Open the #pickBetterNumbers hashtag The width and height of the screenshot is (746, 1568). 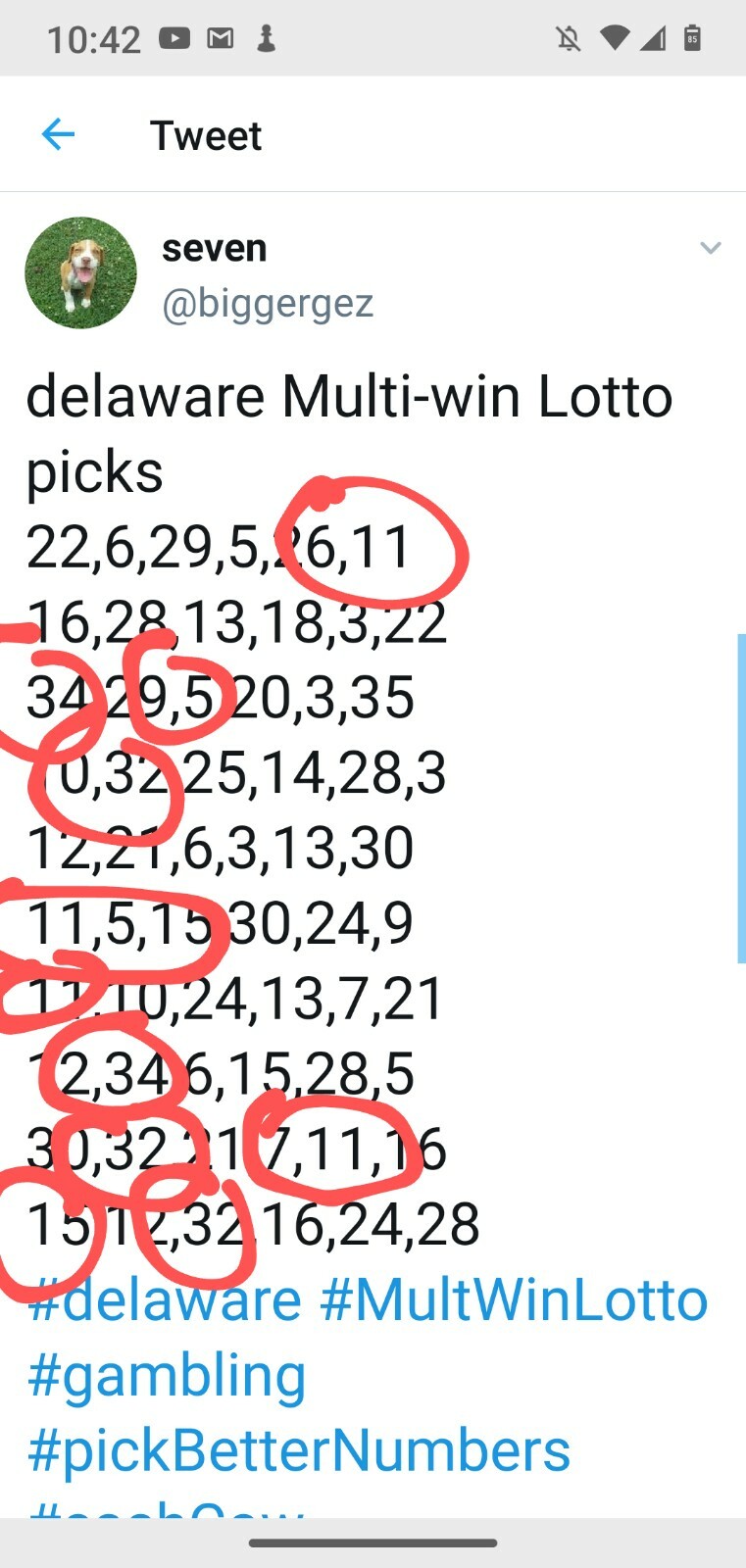tap(299, 1451)
